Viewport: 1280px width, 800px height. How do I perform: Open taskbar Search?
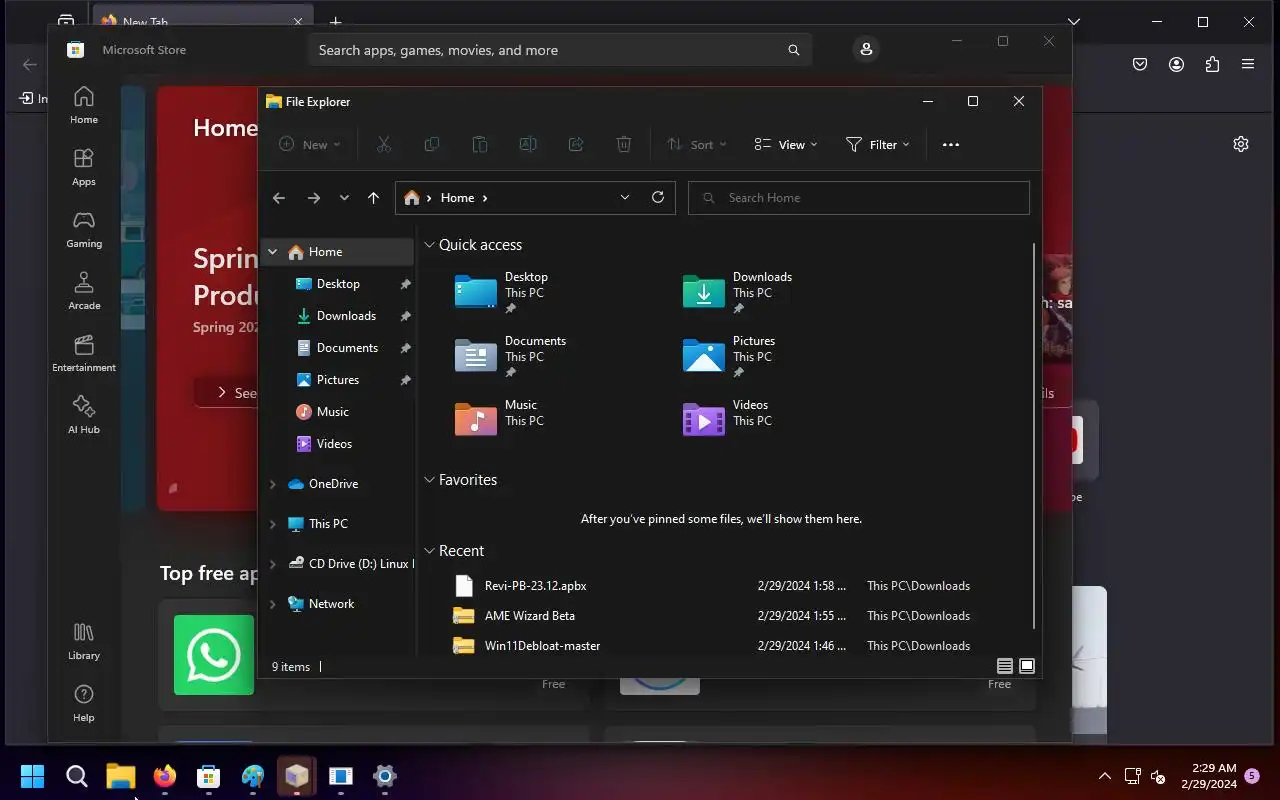tap(77, 776)
